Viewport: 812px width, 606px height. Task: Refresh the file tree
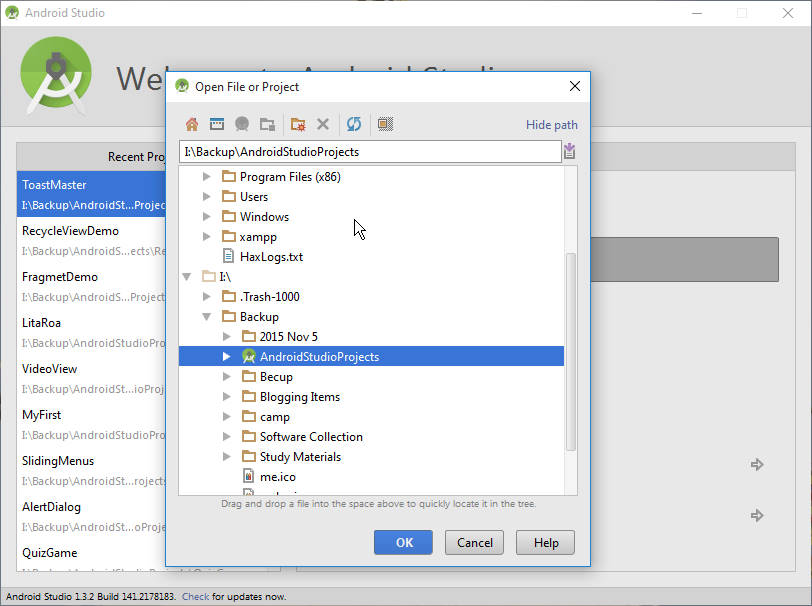(354, 124)
